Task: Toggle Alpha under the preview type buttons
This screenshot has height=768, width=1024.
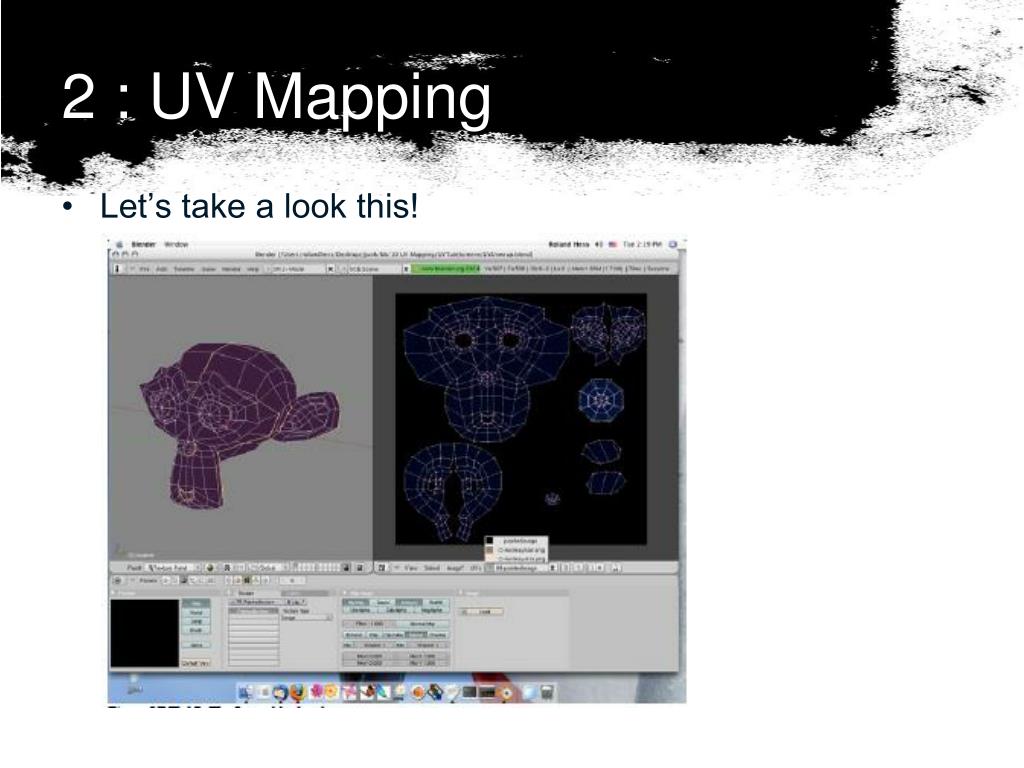Action: 195,645
